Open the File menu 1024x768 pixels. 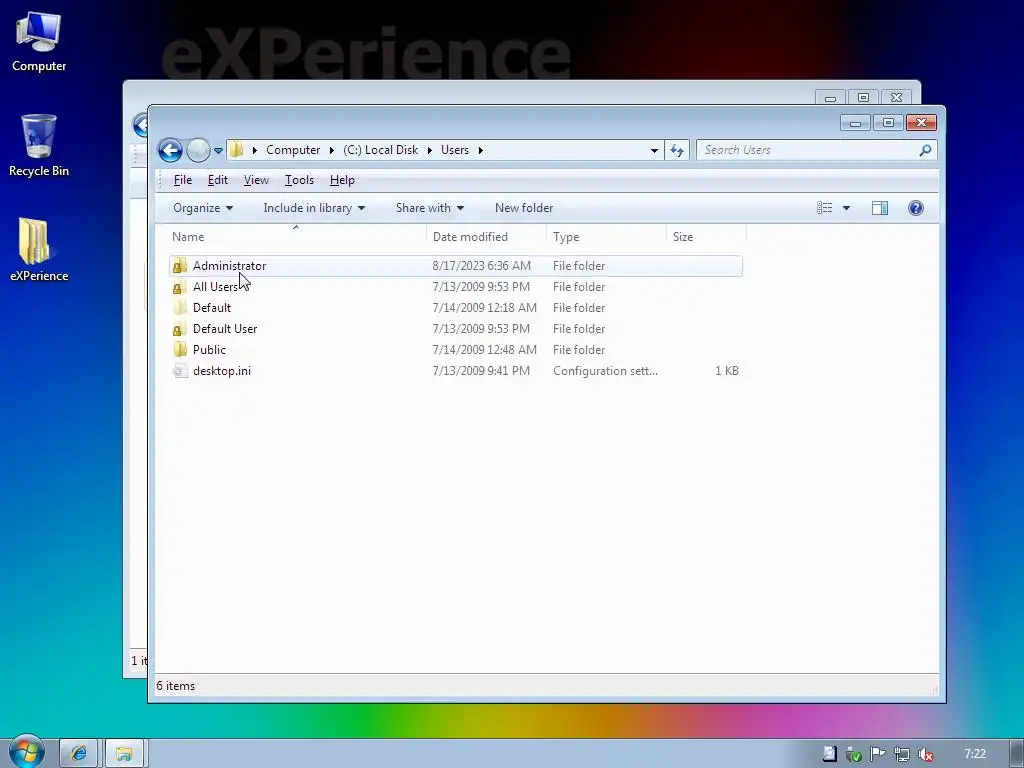(183, 180)
